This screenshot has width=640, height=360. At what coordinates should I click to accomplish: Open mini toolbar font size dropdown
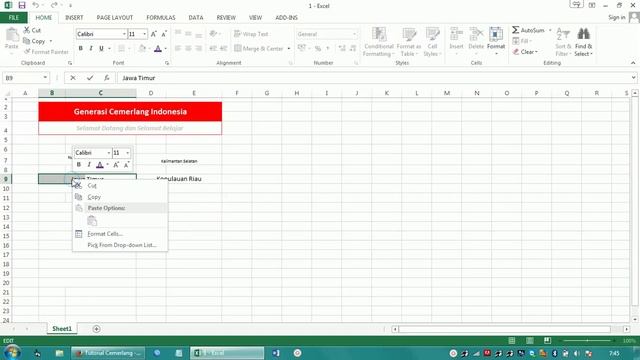point(128,153)
